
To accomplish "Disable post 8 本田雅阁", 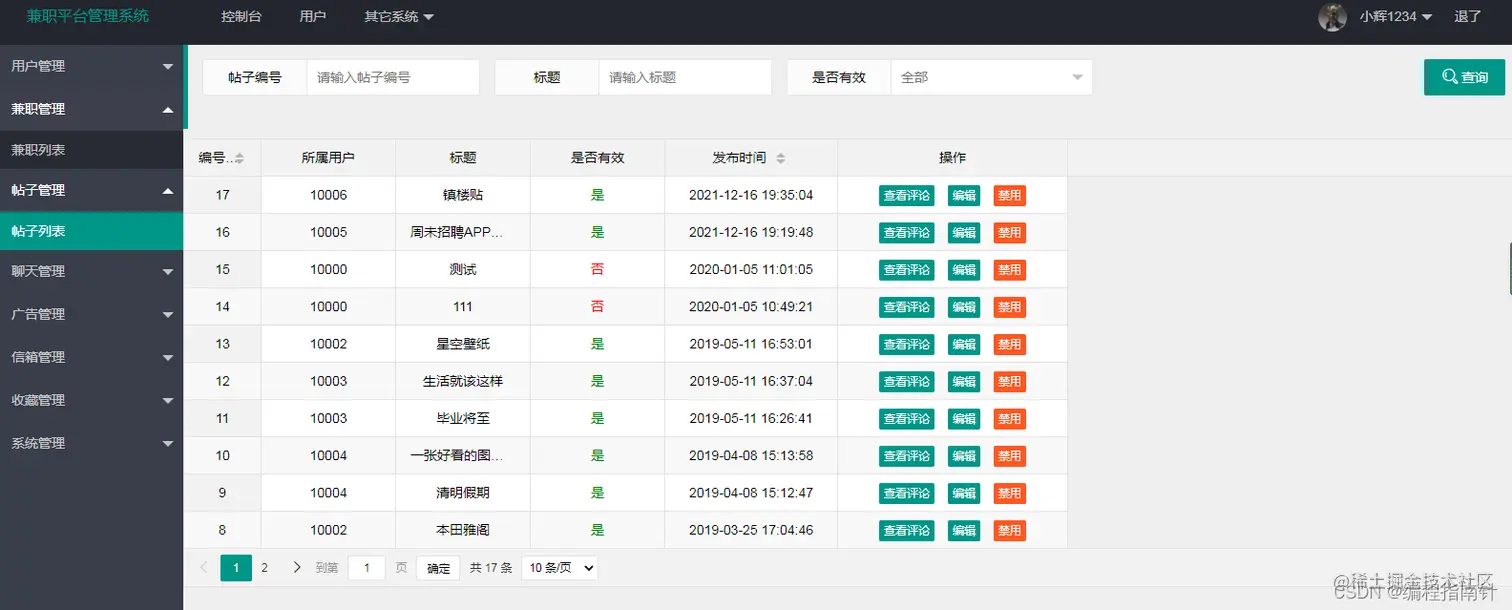I will (1010, 530).
